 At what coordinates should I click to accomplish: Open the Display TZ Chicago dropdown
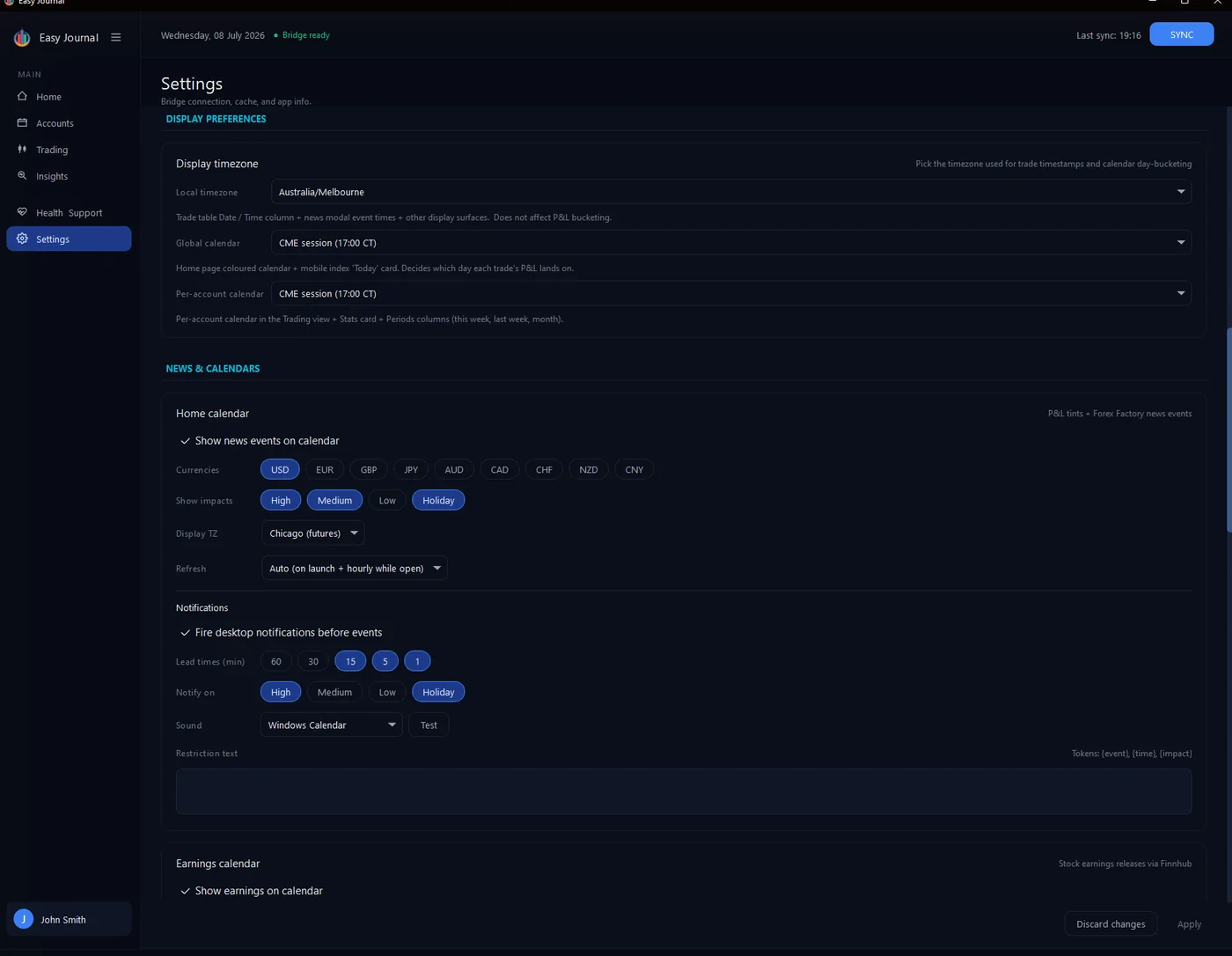coord(313,533)
